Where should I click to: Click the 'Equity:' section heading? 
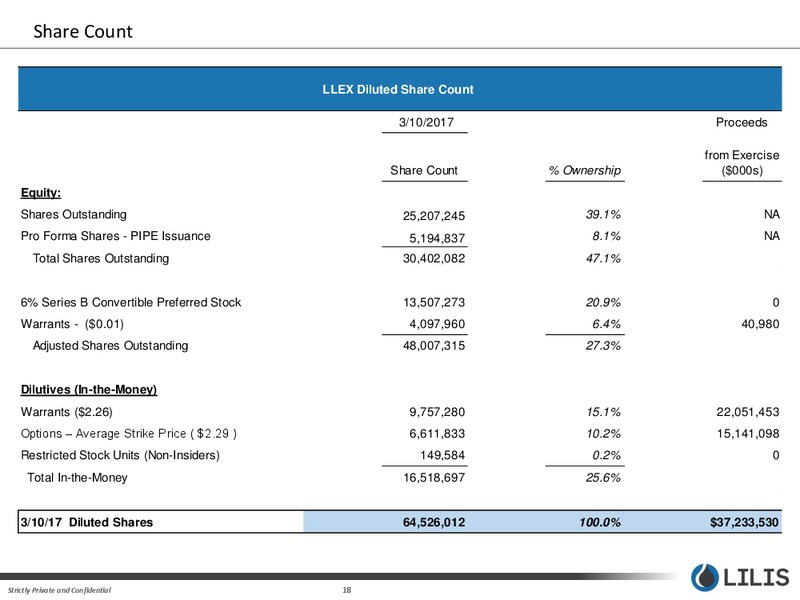pyautogui.click(x=41, y=193)
